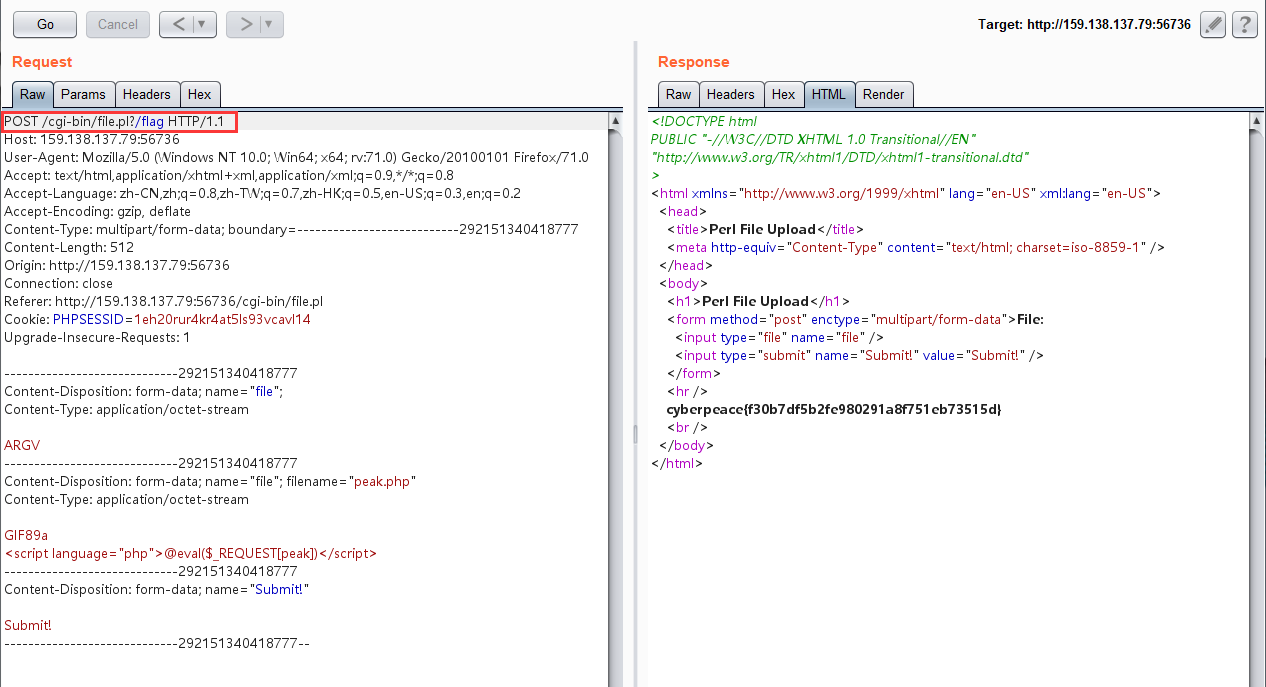Click the User-Agent header line
1266x687 pixels.
(296, 158)
